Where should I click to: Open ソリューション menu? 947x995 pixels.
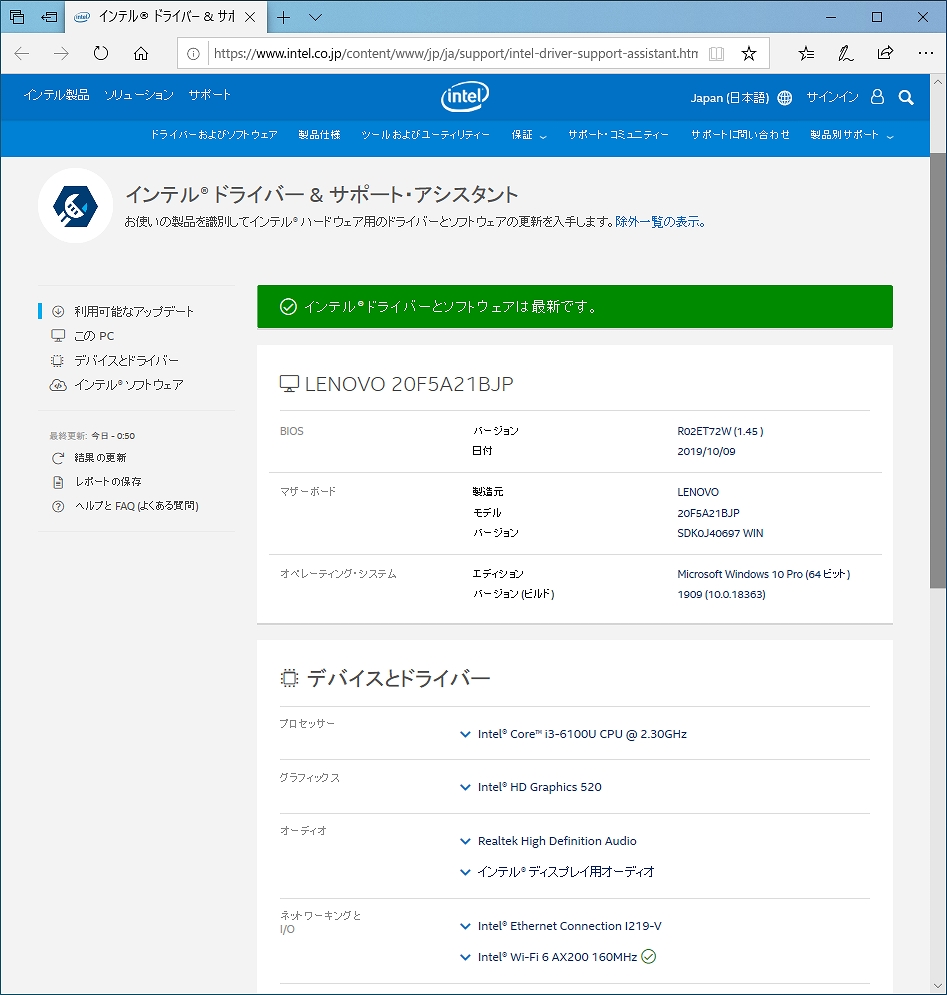(139, 95)
